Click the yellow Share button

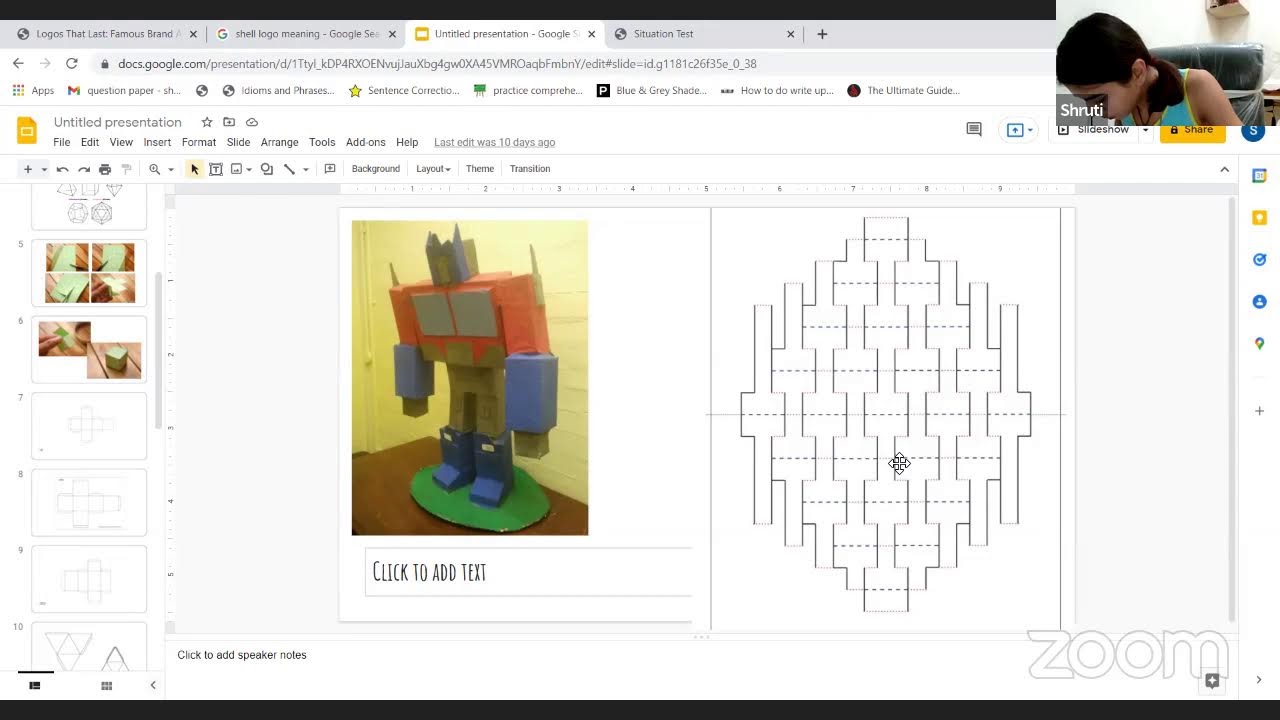(x=1193, y=130)
